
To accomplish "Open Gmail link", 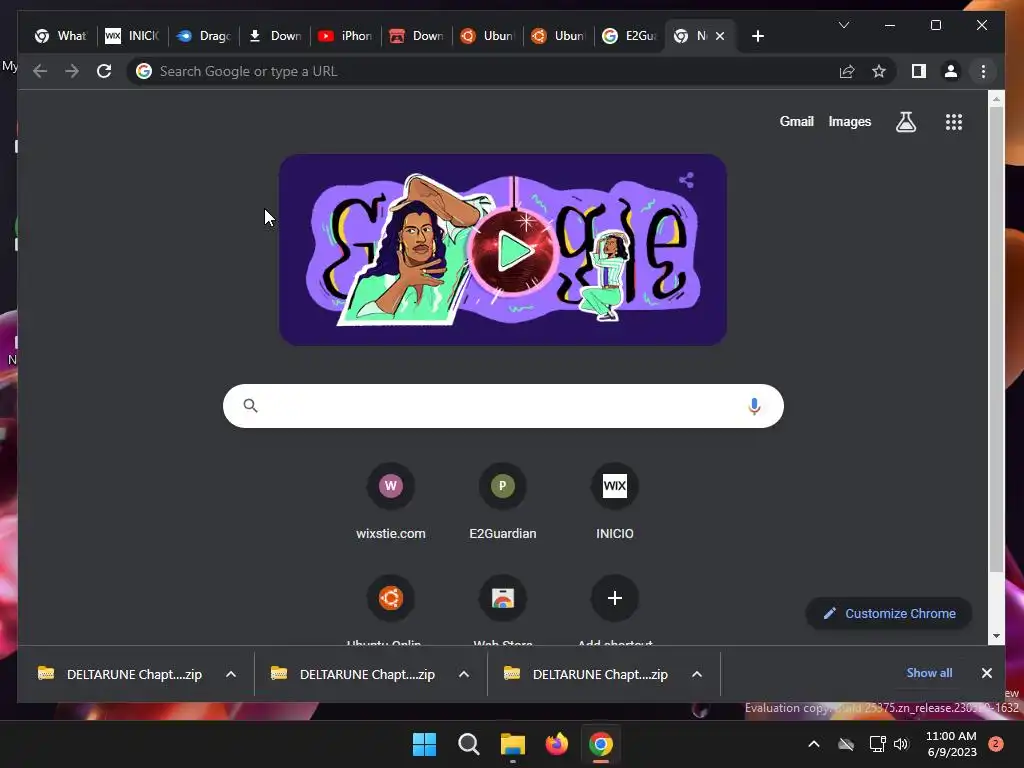I will point(796,121).
